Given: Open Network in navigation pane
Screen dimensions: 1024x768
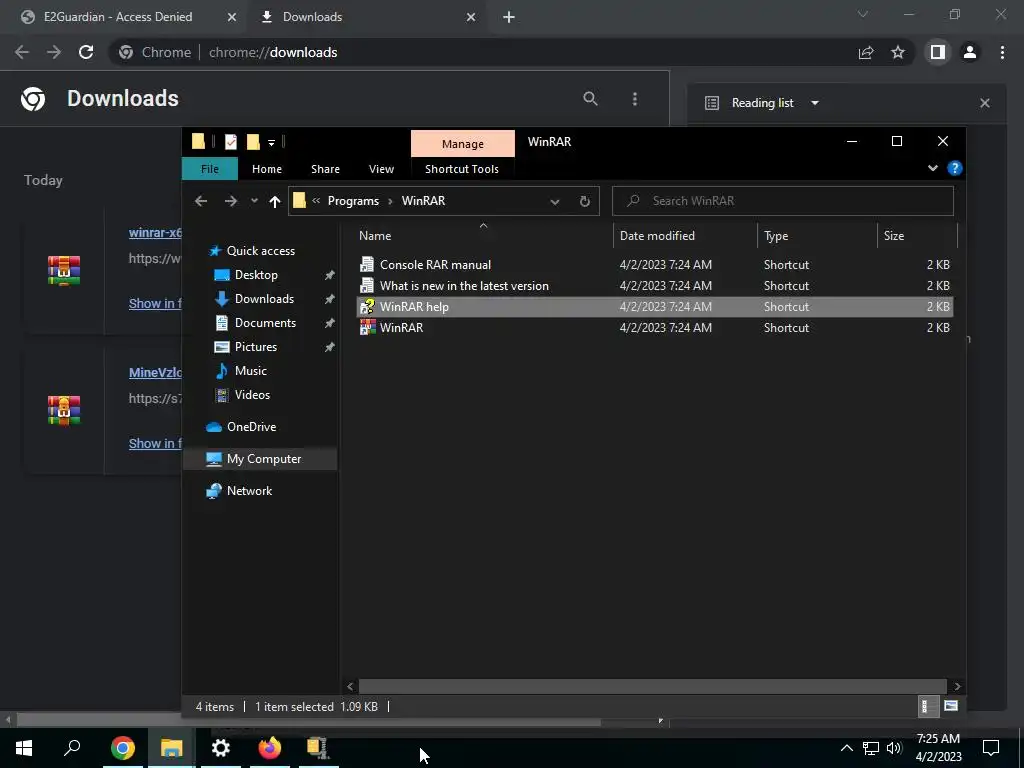Looking at the screenshot, I should tap(249, 490).
